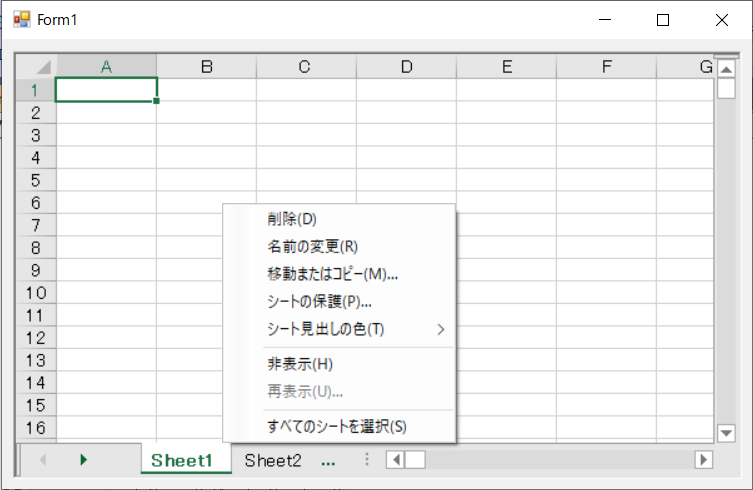Click the horizontal scrollbar left arrow

pyautogui.click(x=395, y=459)
